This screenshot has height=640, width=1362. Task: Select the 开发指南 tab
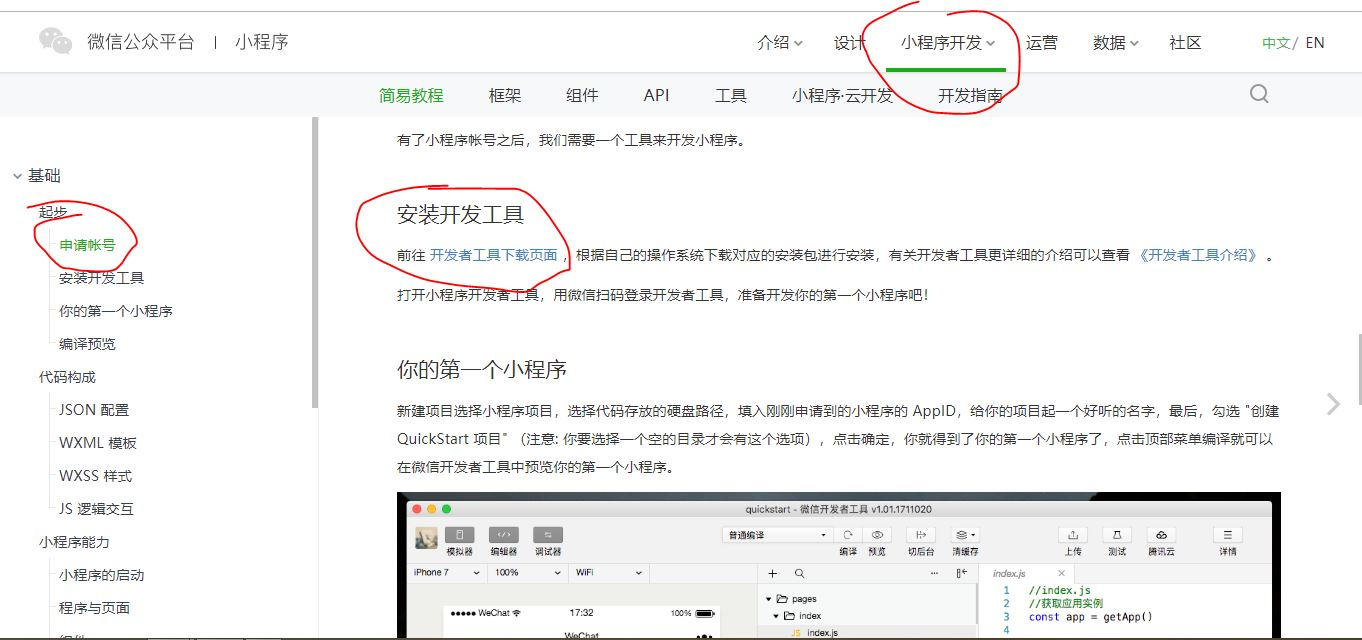click(970, 95)
